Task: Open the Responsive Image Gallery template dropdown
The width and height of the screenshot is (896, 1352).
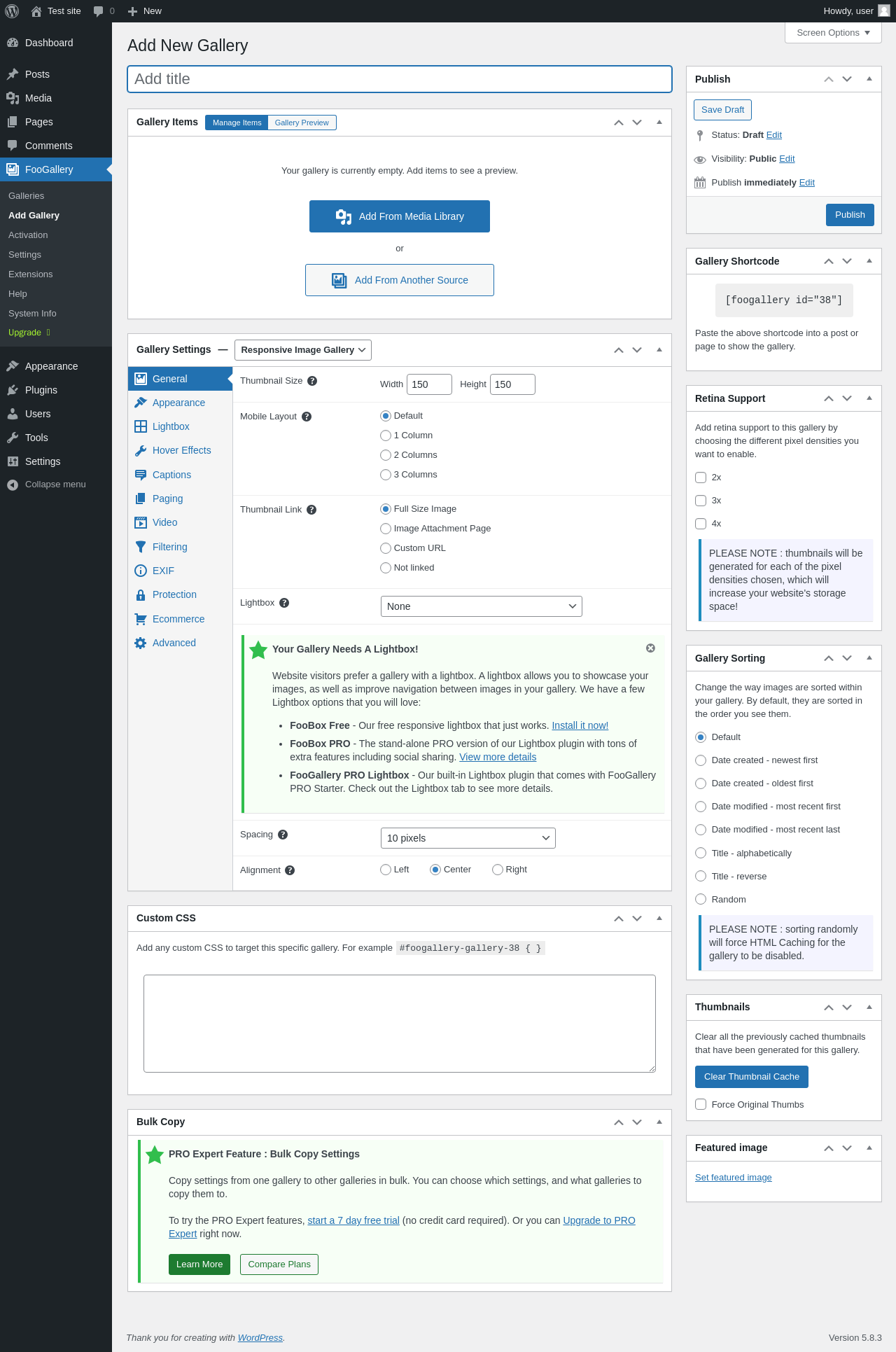Action: (x=303, y=350)
